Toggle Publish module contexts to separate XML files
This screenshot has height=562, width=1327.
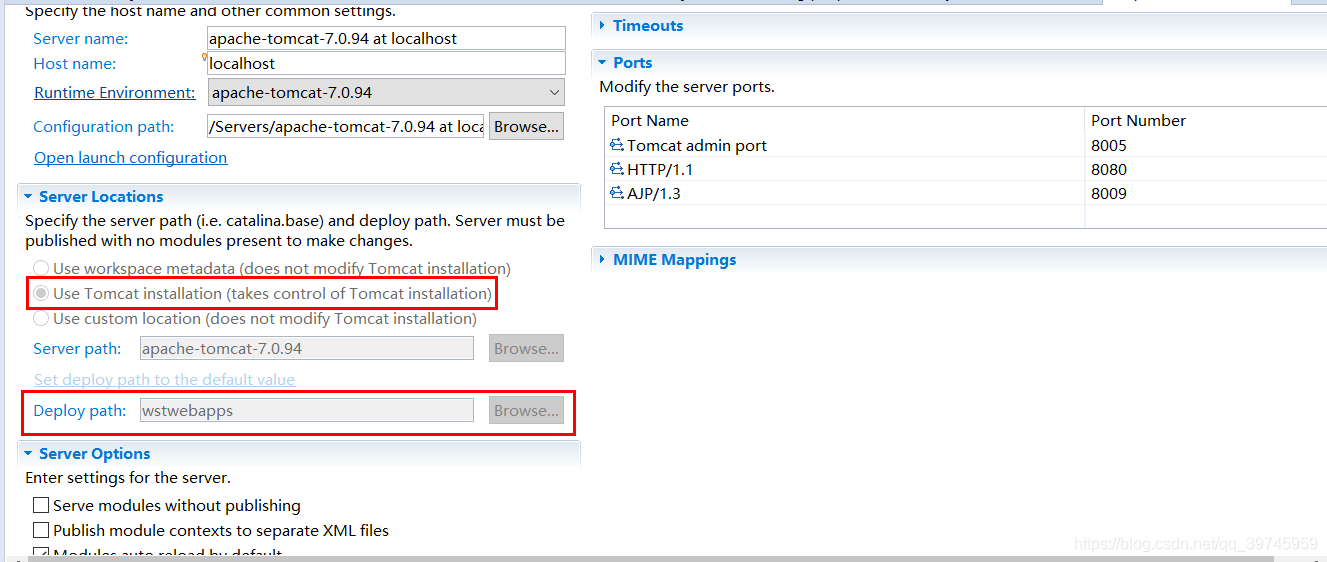pos(41,530)
